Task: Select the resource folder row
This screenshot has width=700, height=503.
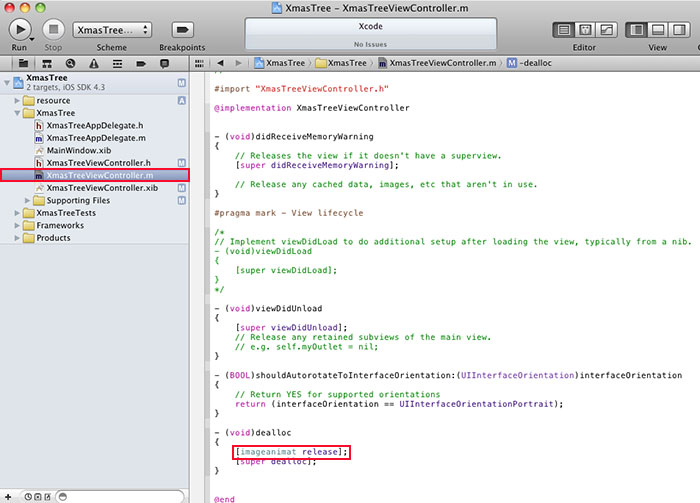Action: (x=95, y=100)
